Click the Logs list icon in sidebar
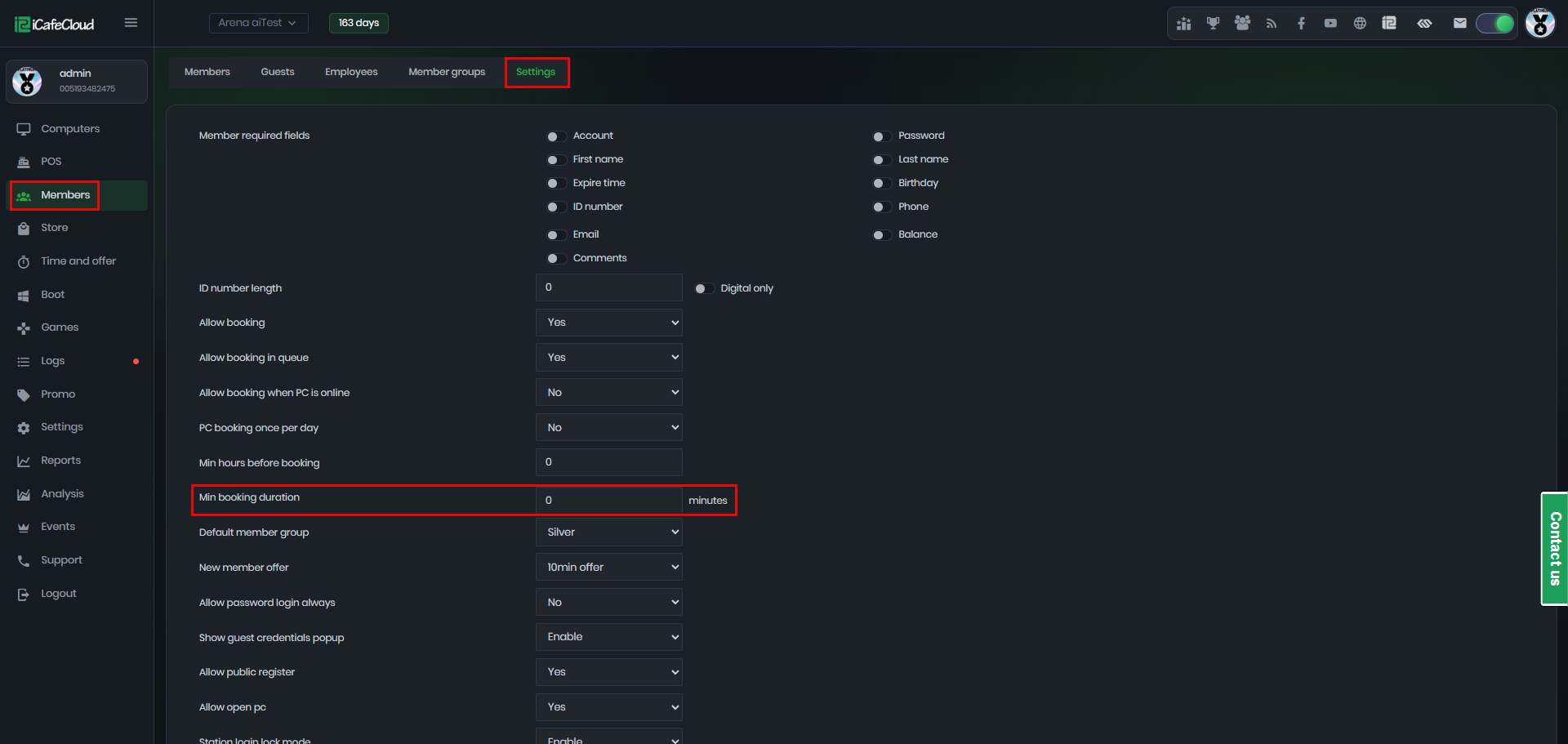The width and height of the screenshot is (1568, 744). coord(24,362)
